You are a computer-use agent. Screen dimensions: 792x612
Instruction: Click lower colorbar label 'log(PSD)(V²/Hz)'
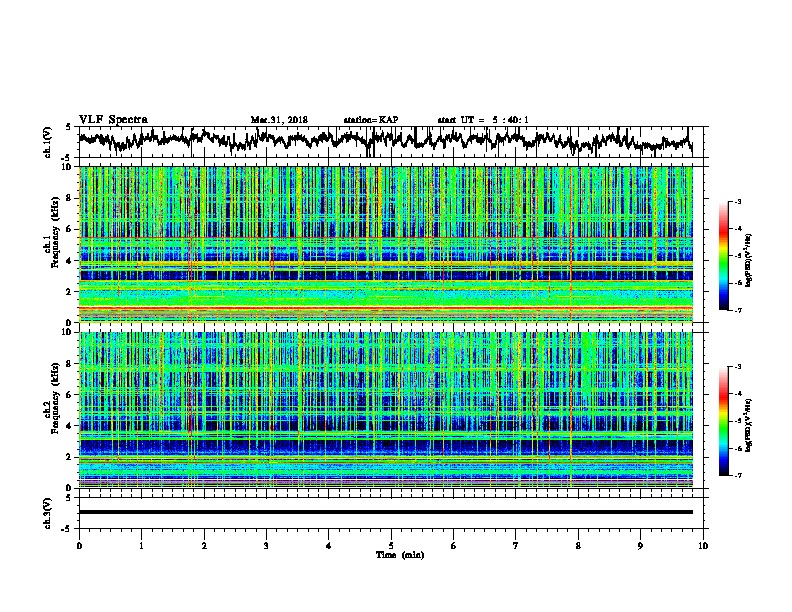pos(748,426)
